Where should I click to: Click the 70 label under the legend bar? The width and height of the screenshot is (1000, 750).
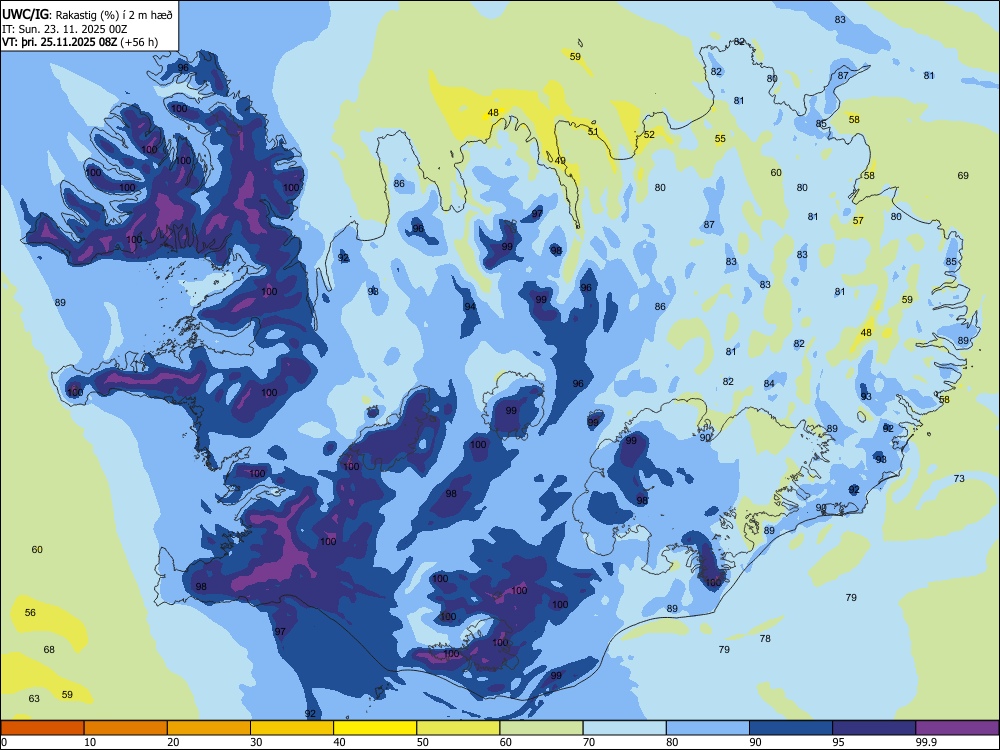coord(589,742)
